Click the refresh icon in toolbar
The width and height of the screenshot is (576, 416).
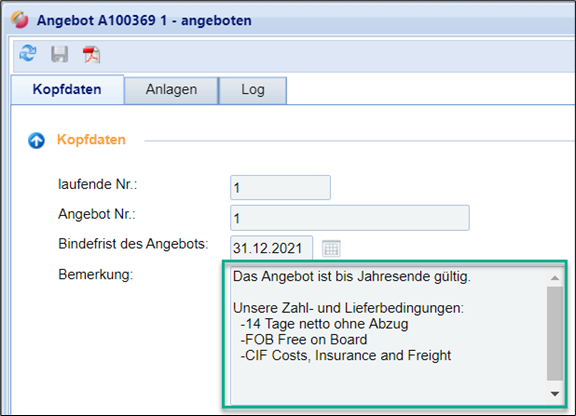(x=28, y=54)
